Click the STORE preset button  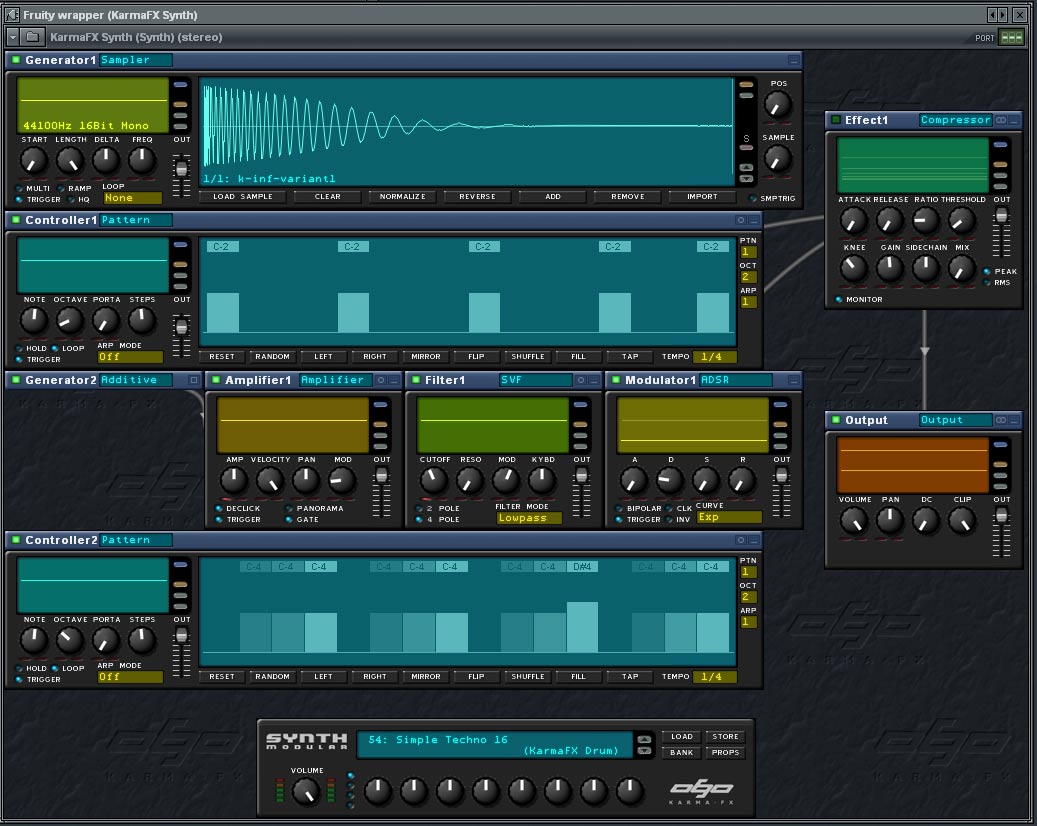coord(725,737)
